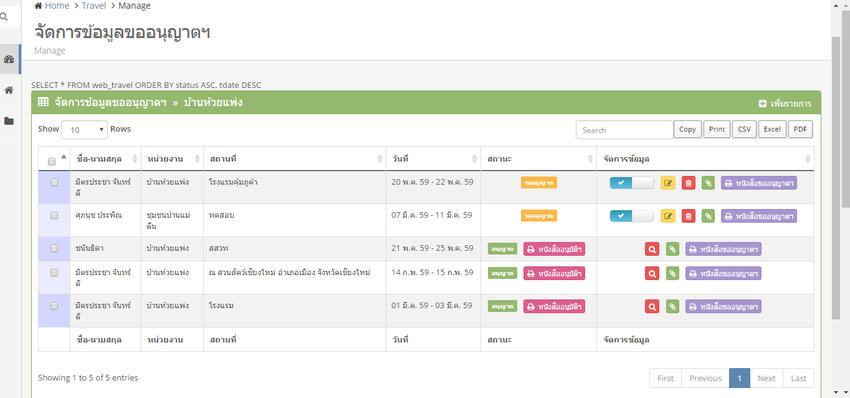The image size is (850, 398).
Task: Click the green approved badge in the ชนันธิดา row
Action: click(x=503, y=249)
